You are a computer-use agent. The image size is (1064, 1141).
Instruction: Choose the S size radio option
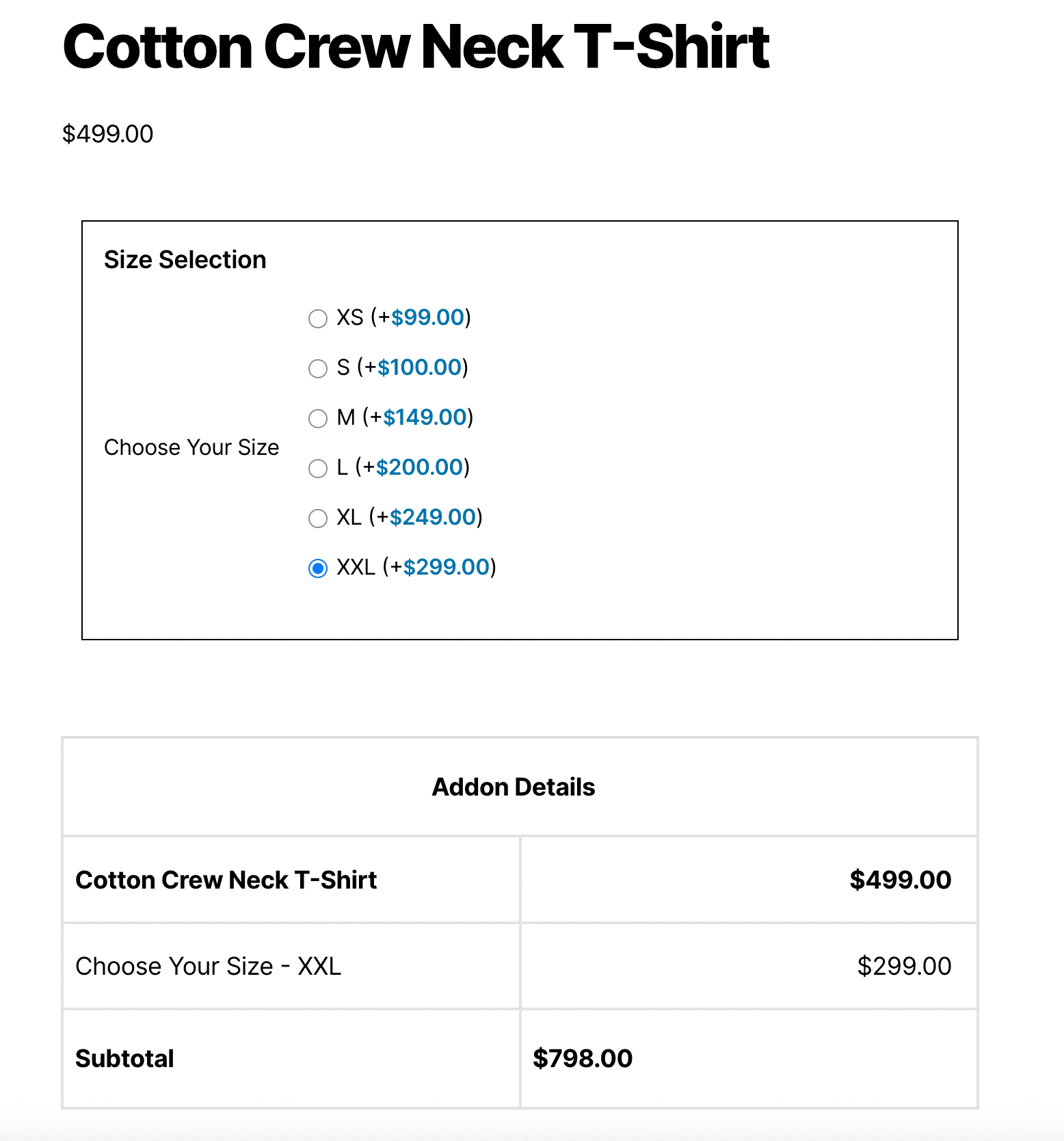318,369
